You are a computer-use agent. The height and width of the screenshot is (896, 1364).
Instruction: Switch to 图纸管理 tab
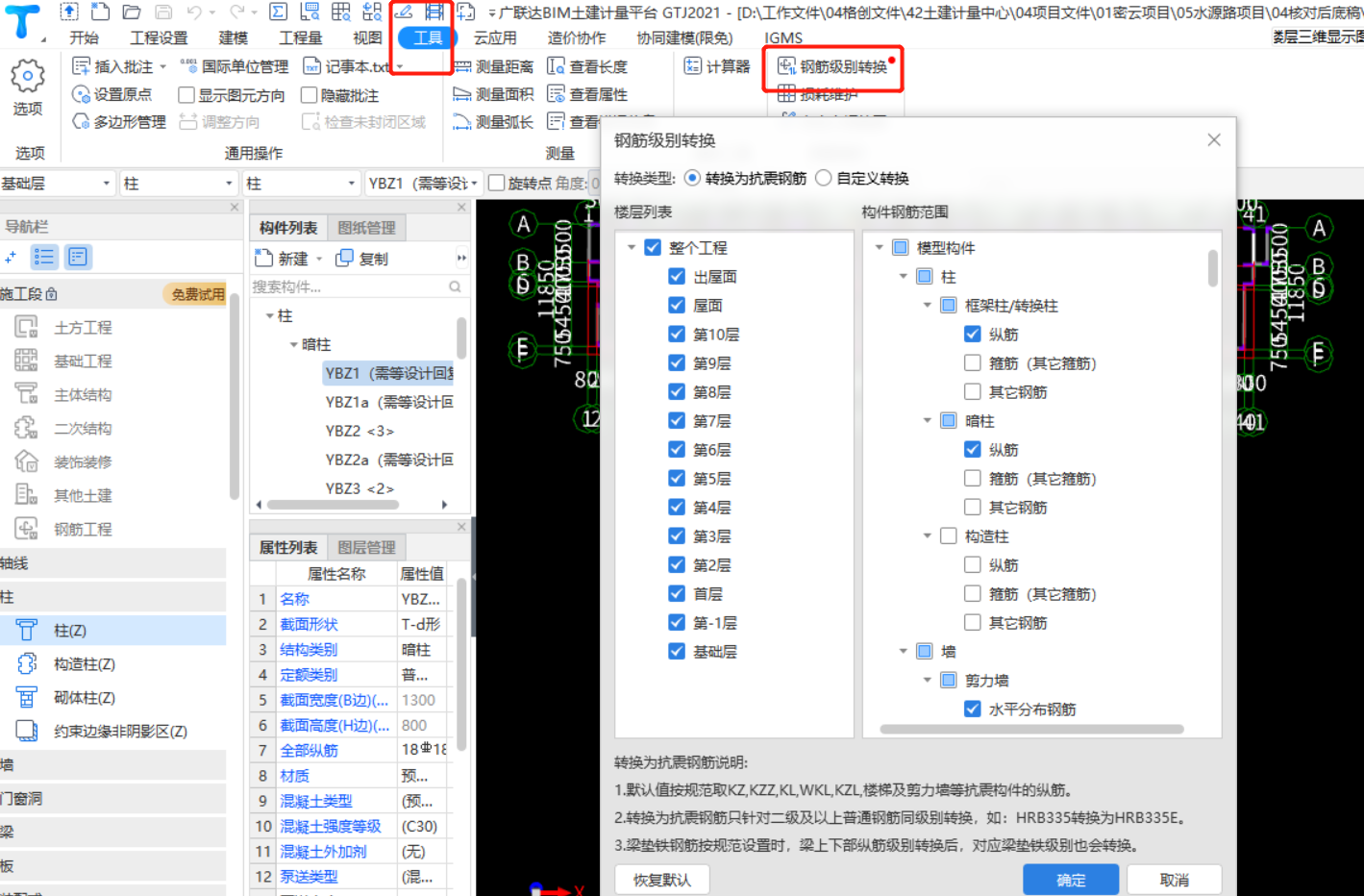tap(366, 227)
